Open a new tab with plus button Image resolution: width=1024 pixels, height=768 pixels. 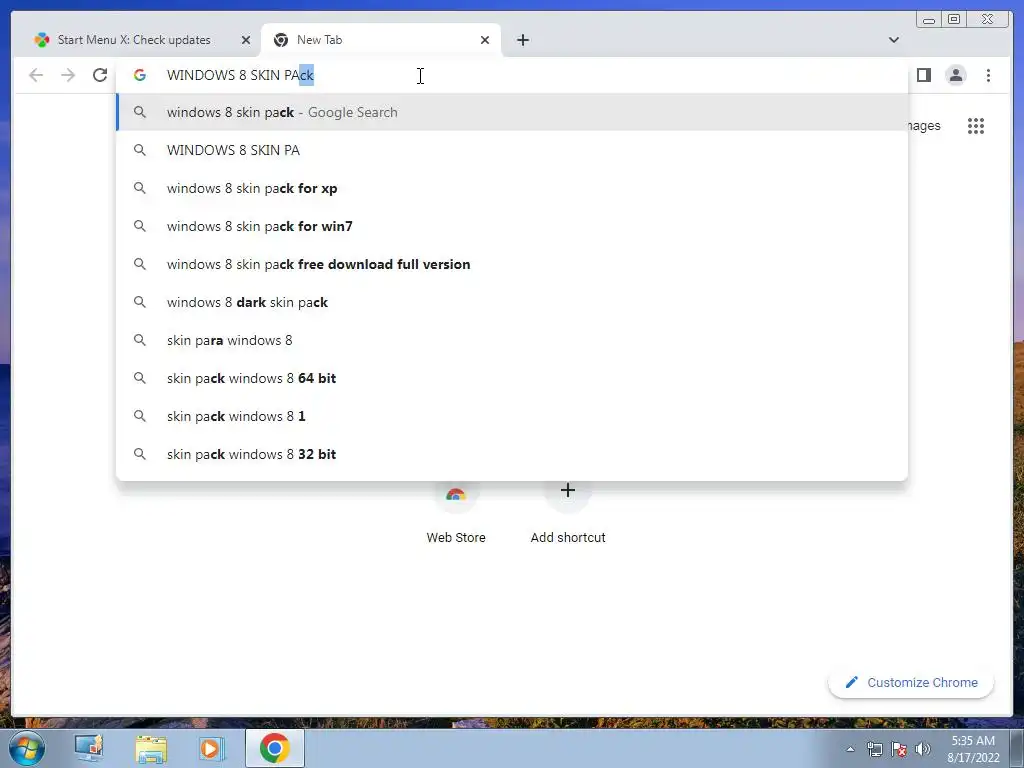point(522,40)
